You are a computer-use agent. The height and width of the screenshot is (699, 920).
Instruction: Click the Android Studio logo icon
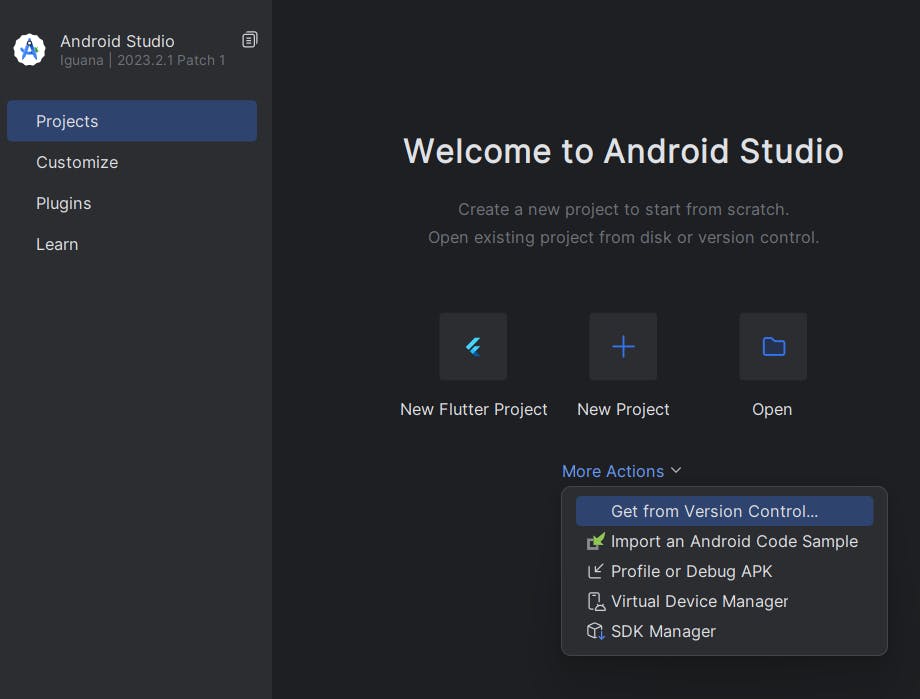(x=29, y=49)
